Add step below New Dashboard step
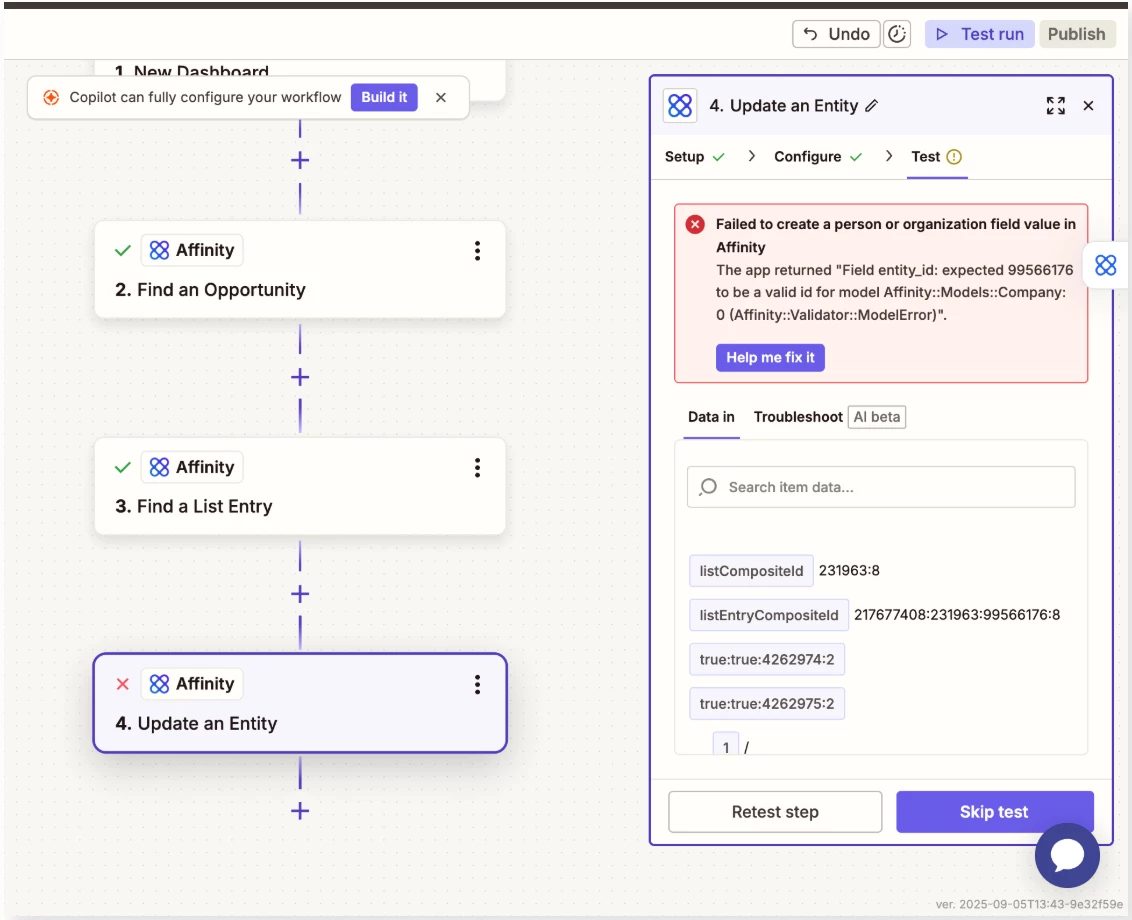This screenshot has height=920, width=1132. pos(300,160)
